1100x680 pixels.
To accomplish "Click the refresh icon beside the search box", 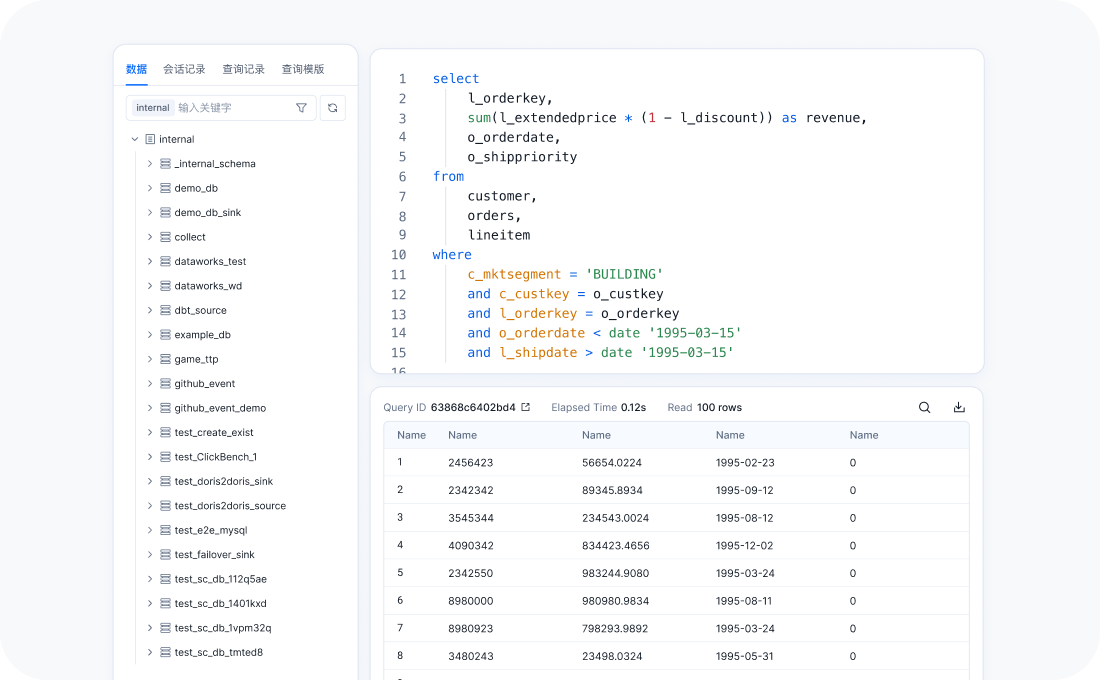I will pyautogui.click(x=333, y=108).
